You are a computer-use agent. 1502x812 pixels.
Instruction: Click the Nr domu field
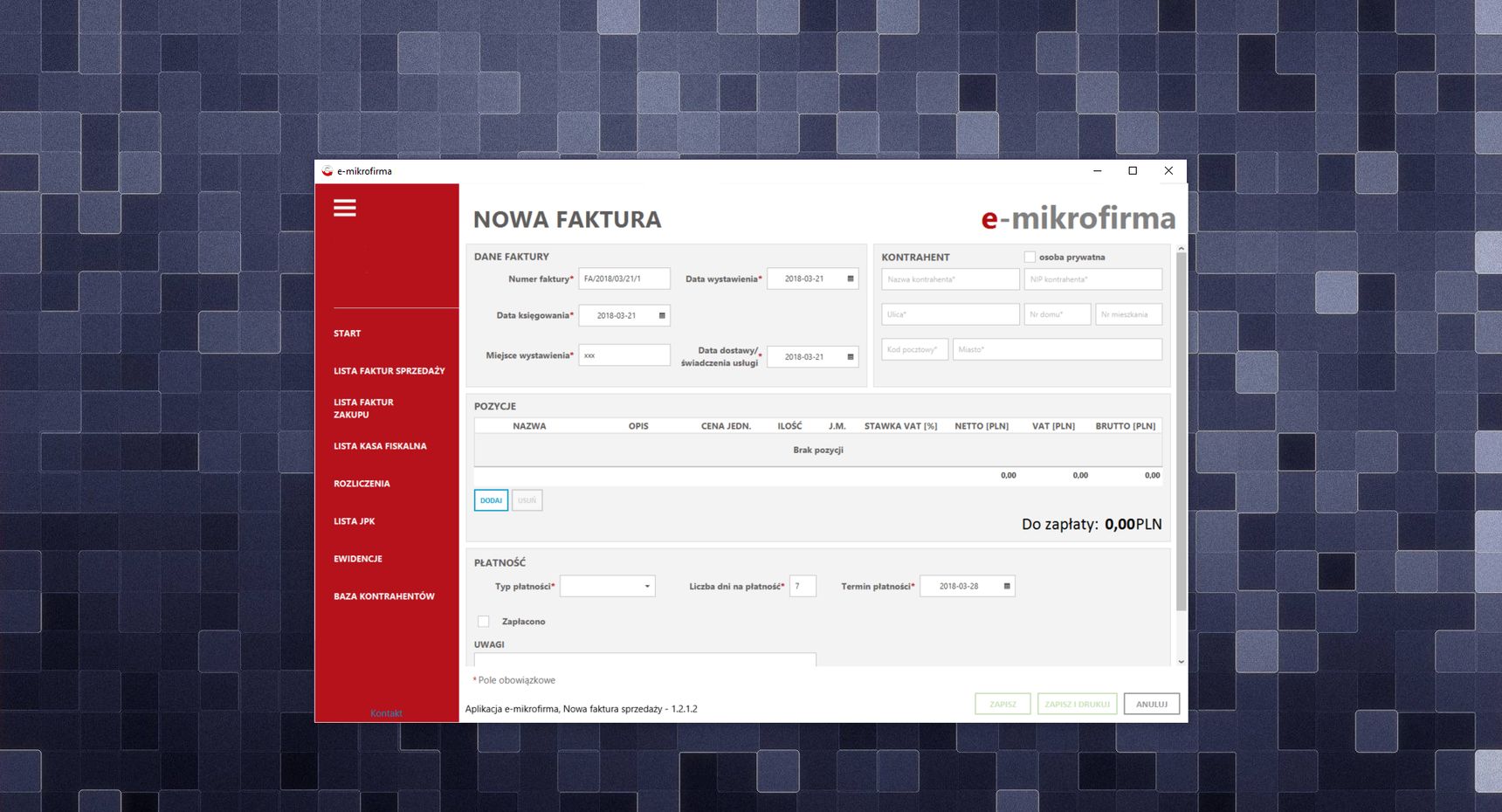[1058, 314]
